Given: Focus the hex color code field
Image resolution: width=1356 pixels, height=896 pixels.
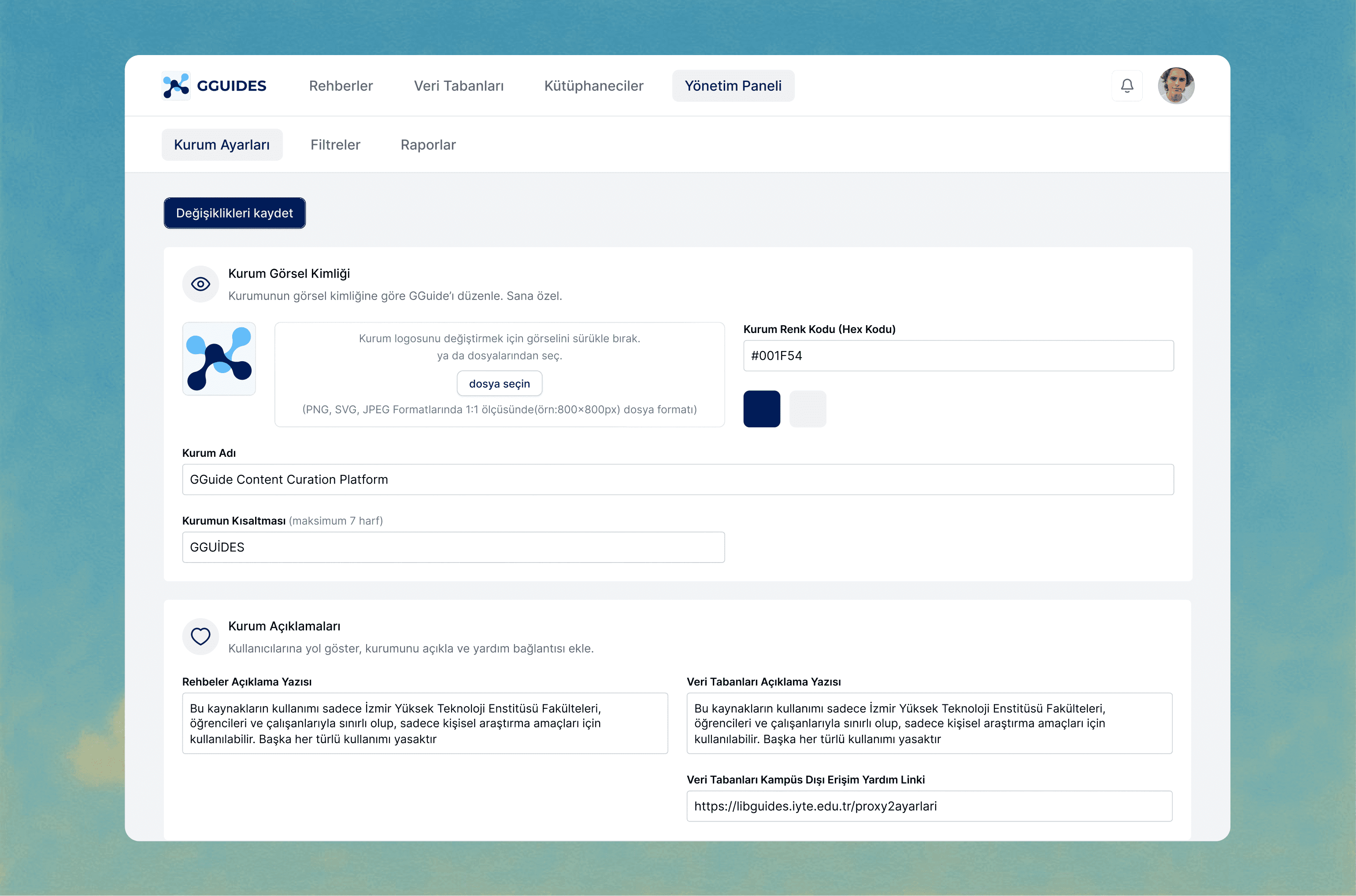Looking at the screenshot, I should tap(958, 355).
